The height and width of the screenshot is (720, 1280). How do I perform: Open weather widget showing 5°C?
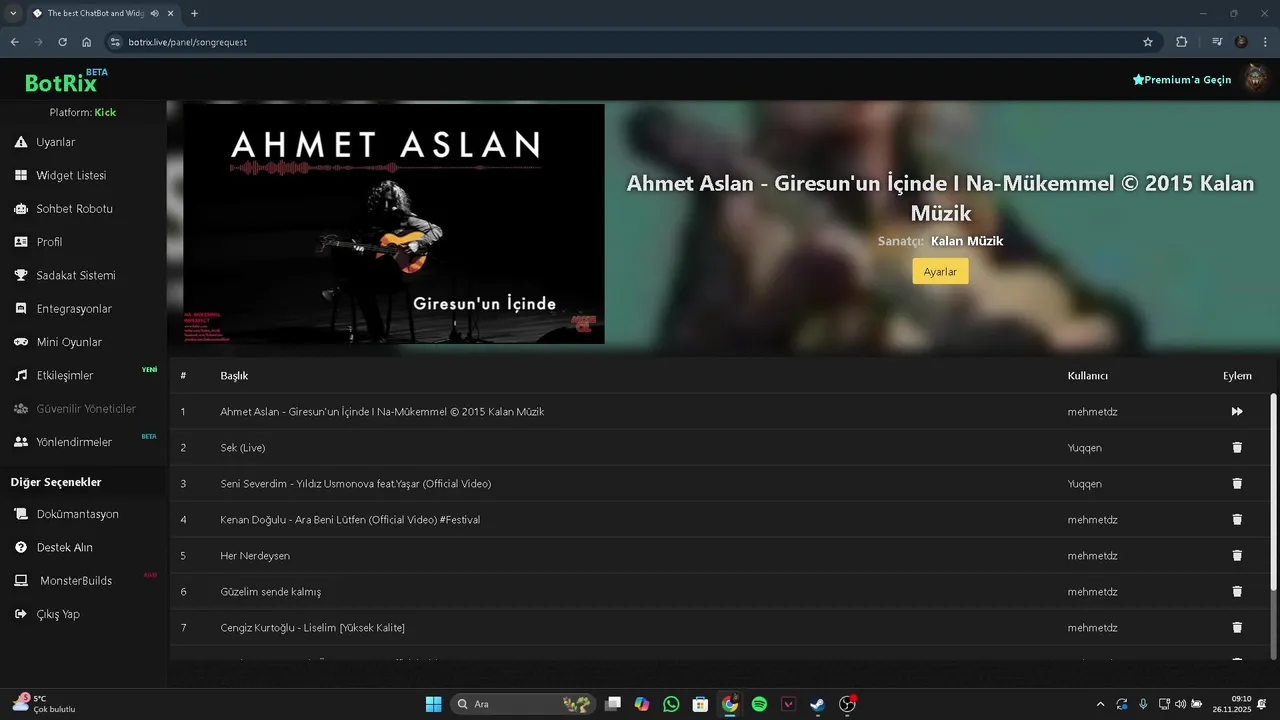coord(42,704)
